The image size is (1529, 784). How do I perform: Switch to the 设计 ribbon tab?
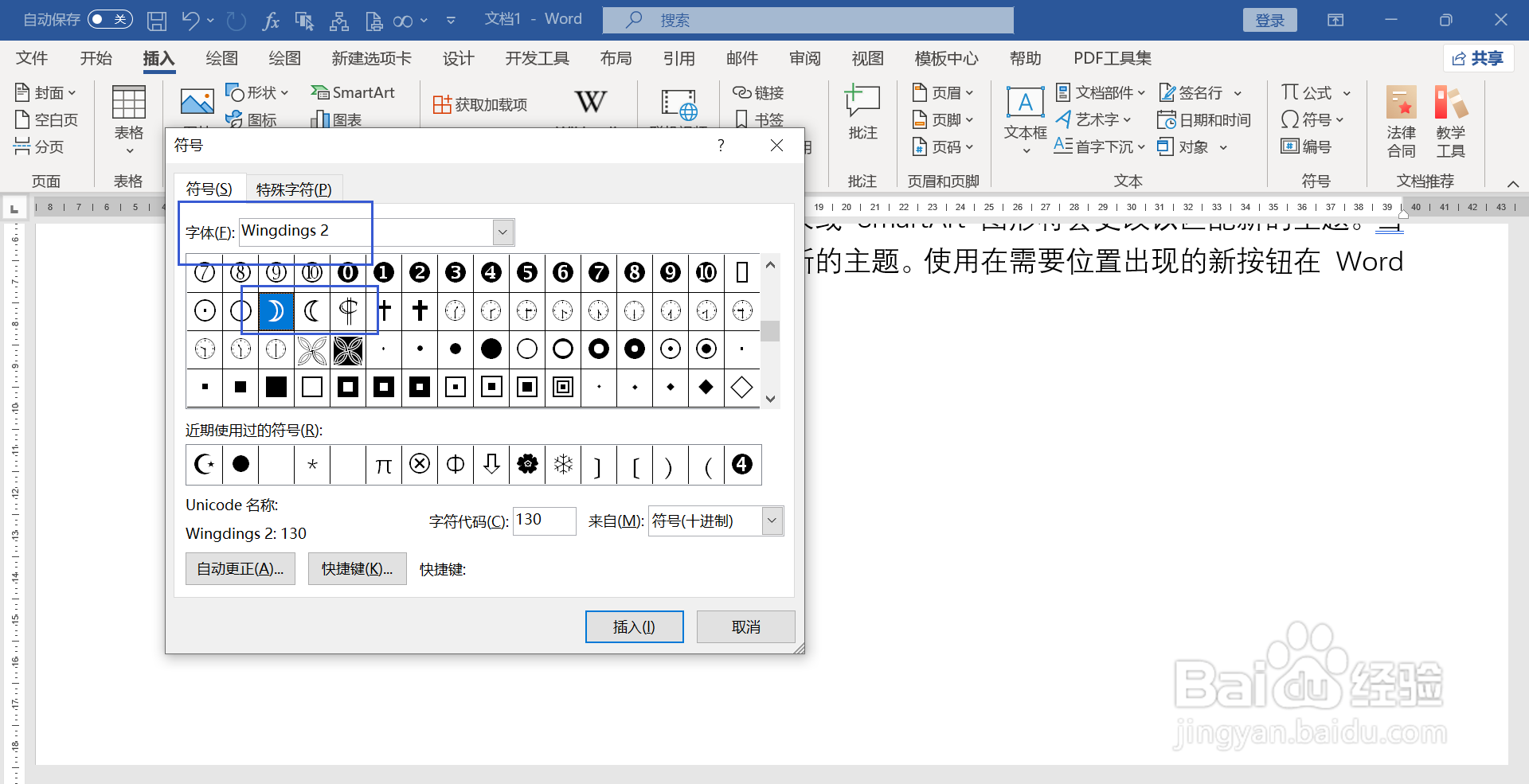[x=458, y=58]
